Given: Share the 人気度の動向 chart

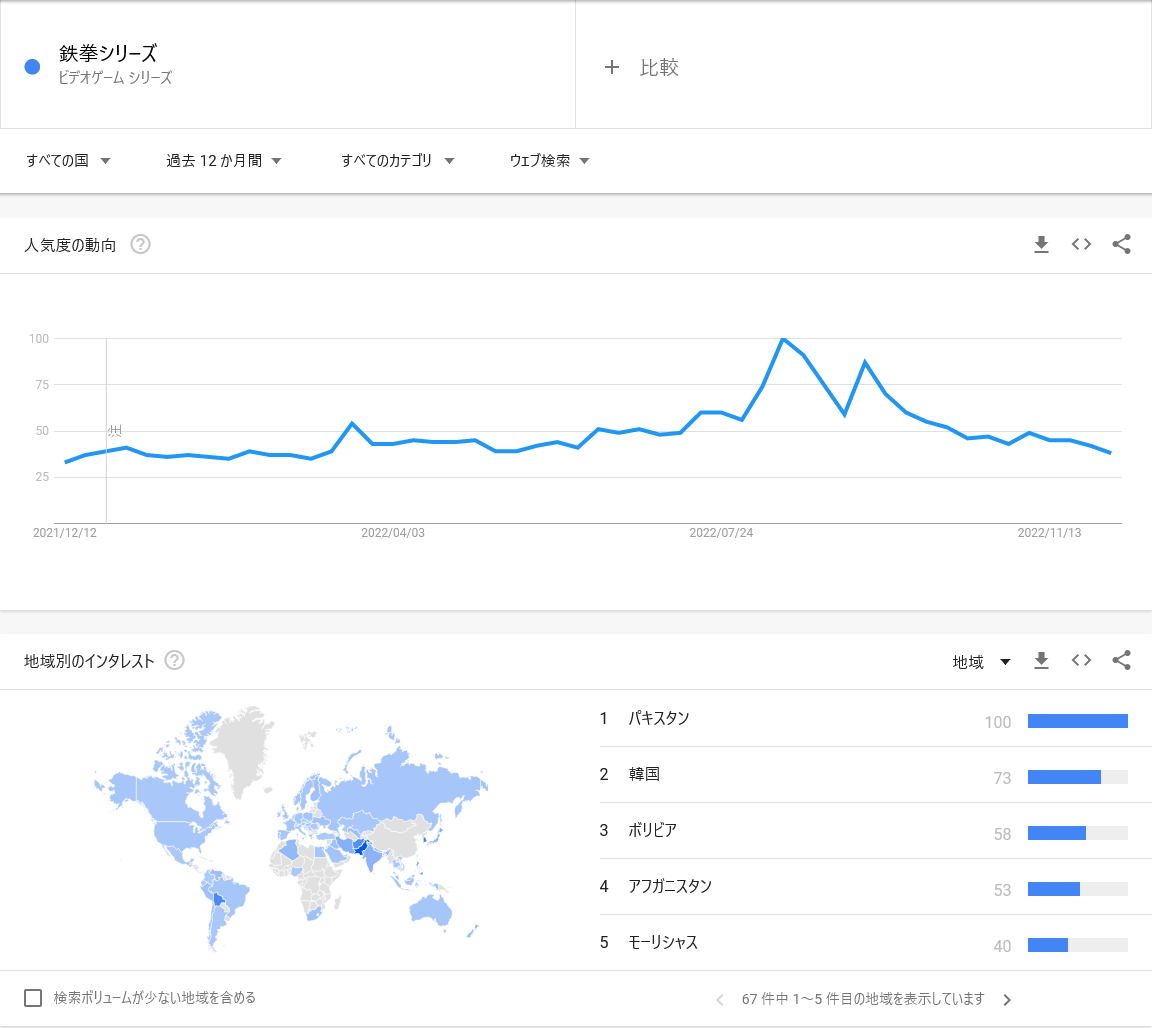Looking at the screenshot, I should click(1121, 245).
